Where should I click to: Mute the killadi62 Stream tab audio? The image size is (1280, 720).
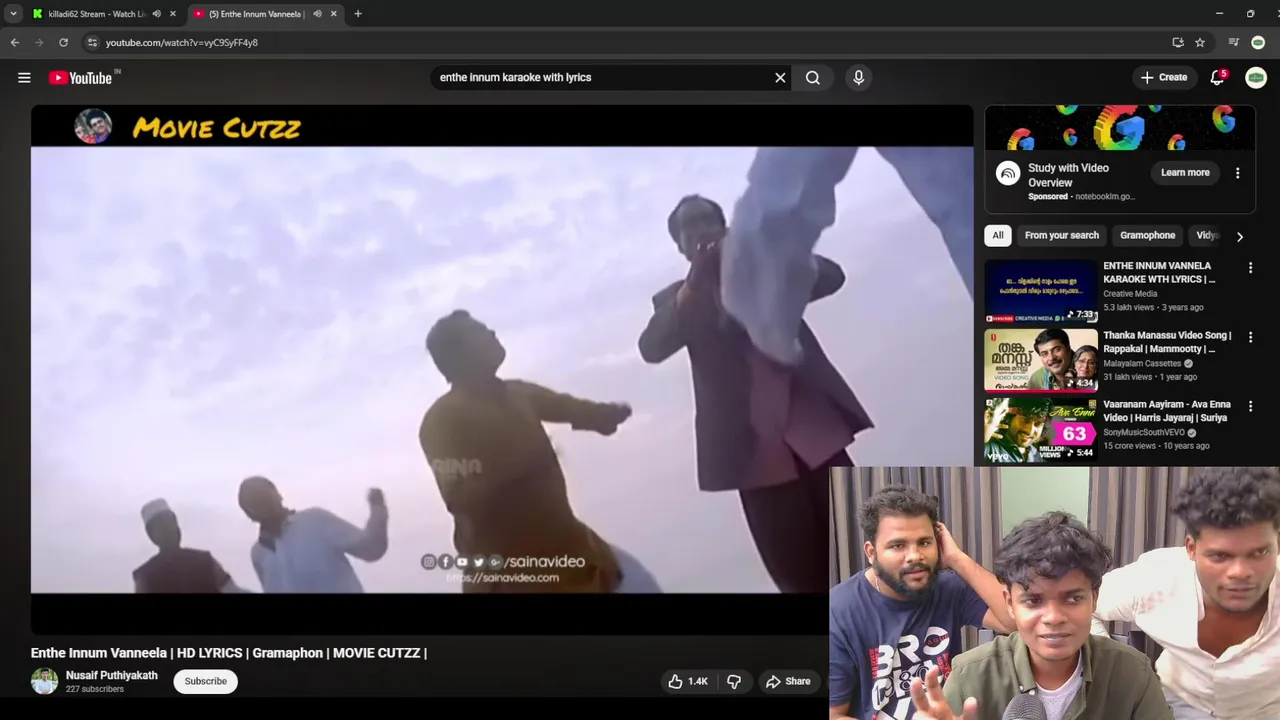click(156, 14)
